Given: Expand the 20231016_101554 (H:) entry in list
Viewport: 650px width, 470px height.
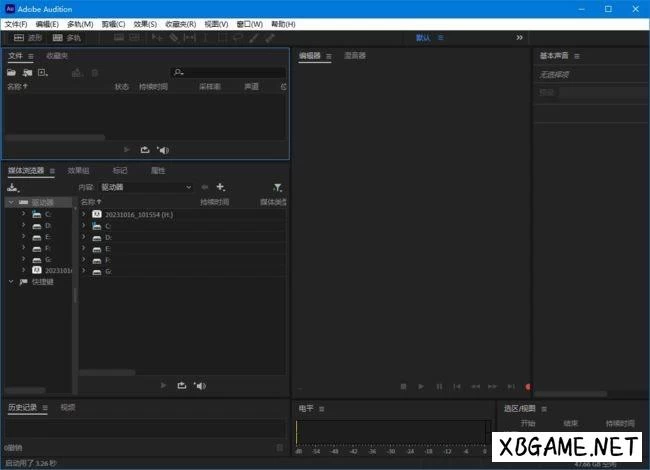Looking at the screenshot, I should (x=84, y=214).
